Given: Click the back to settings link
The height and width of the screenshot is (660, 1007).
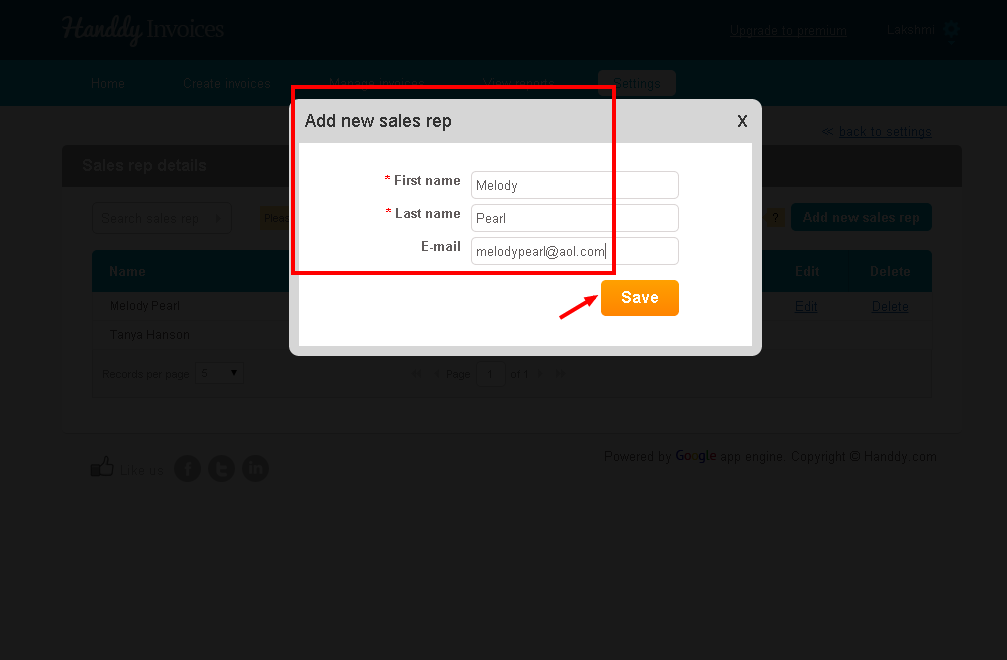Looking at the screenshot, I should [x=885, y=132].
